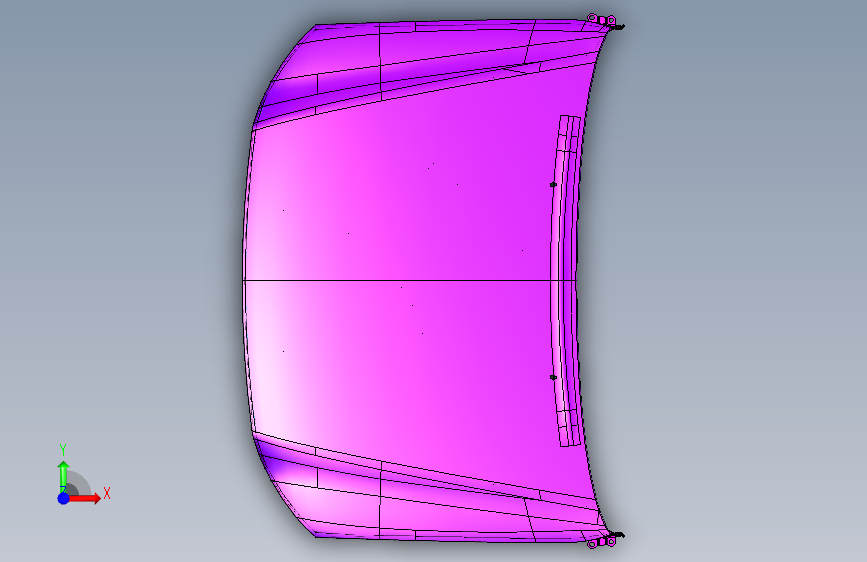This screenshot has width=867, height=562.
Task: Click the green Y axis arrow of the triad
Action: pyautogui.click(x=63, y=476)
